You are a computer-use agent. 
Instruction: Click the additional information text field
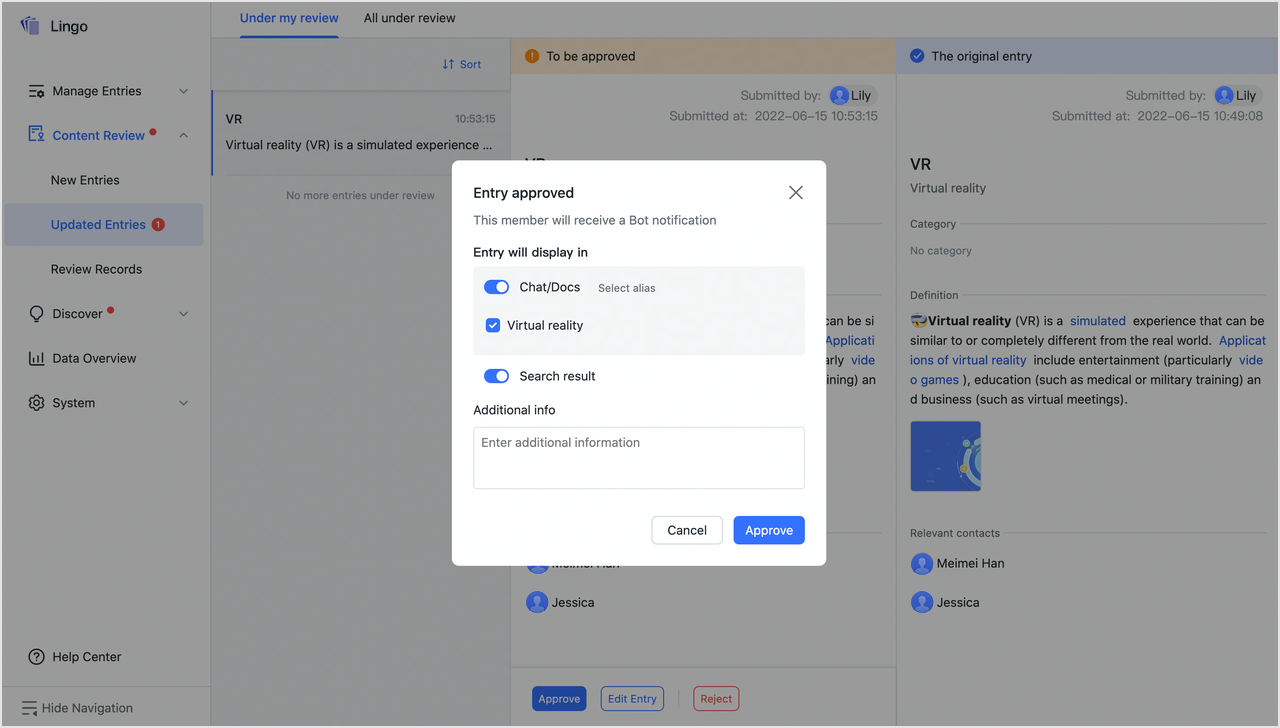pyautogui.click(x=638, y=457)
